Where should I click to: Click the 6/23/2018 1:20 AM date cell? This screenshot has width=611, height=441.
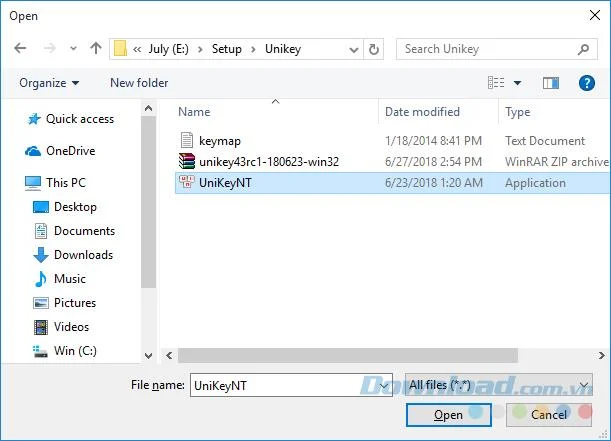[x=433, y=183]
